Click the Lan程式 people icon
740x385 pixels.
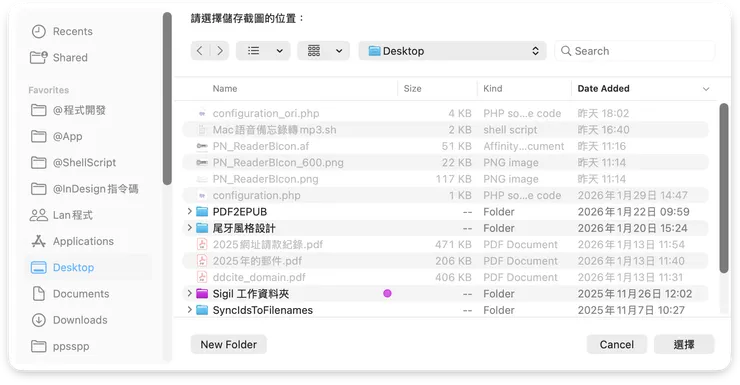click(x=39, y=215)
